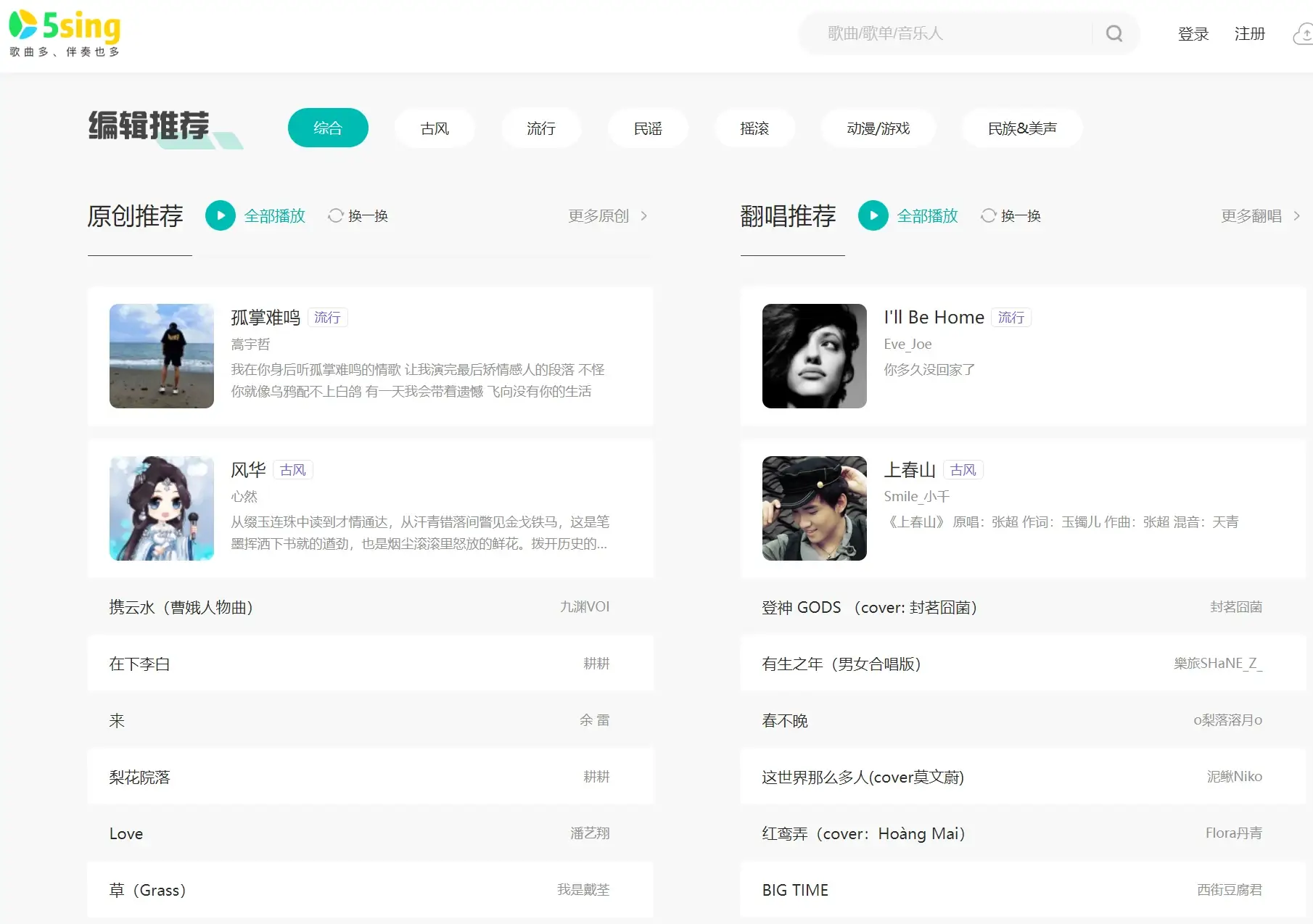Select the 综合 category tab
The width and height of the screenshot is (1313, 924).
tap(328, 128)
